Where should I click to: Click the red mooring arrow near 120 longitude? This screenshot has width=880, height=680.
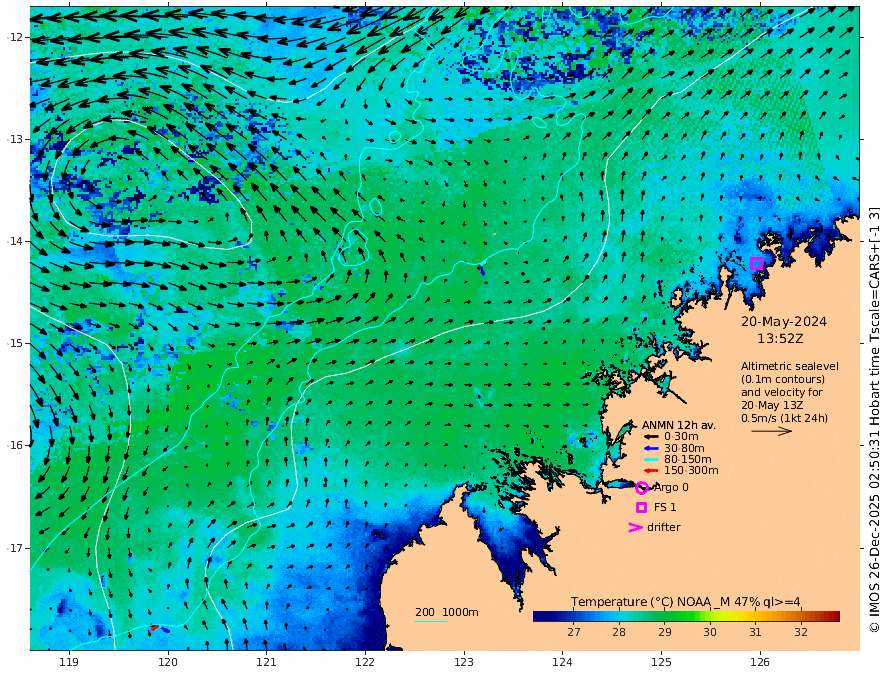coord(154,628)
